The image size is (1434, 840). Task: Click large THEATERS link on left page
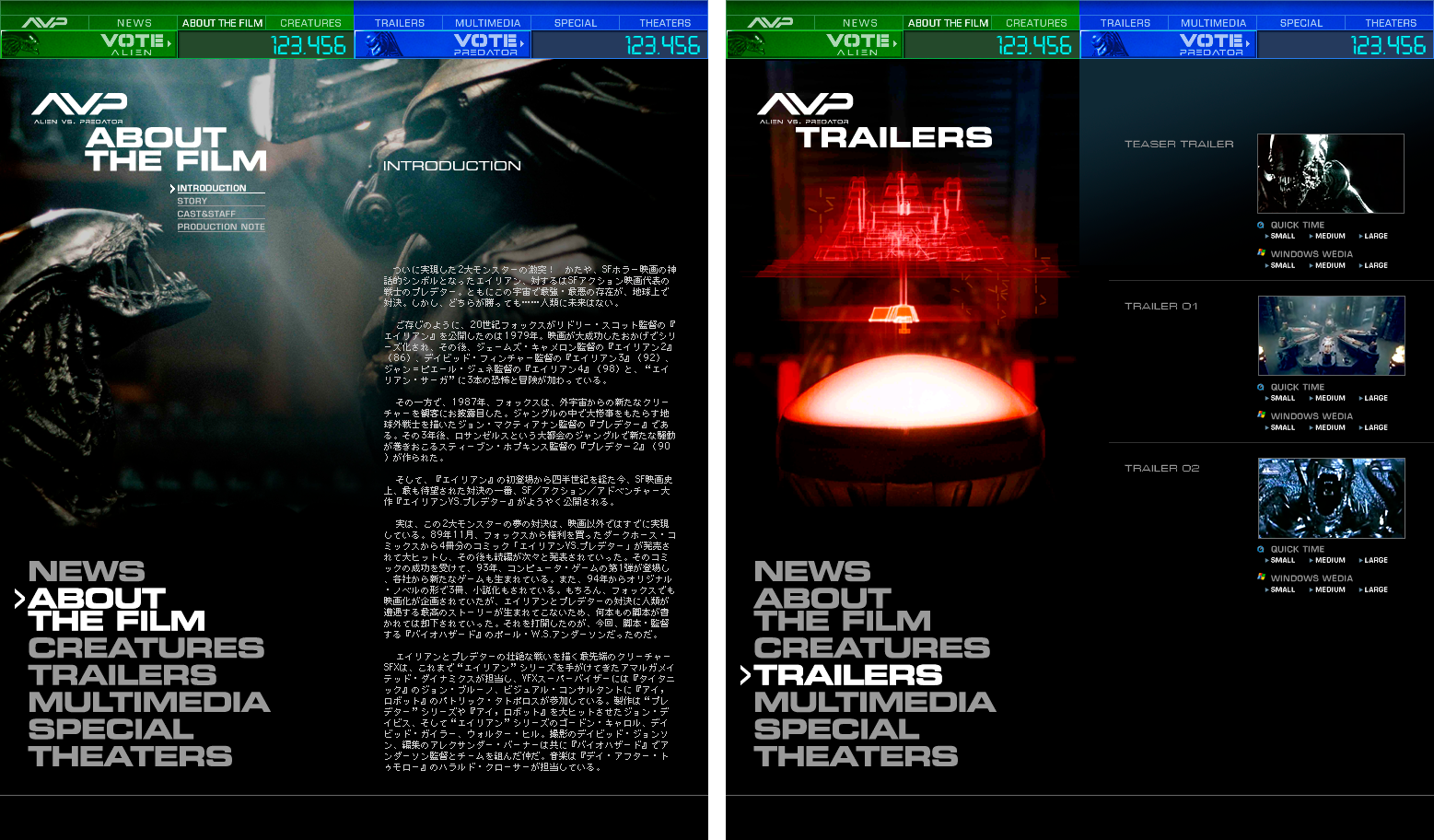(131, 756)
